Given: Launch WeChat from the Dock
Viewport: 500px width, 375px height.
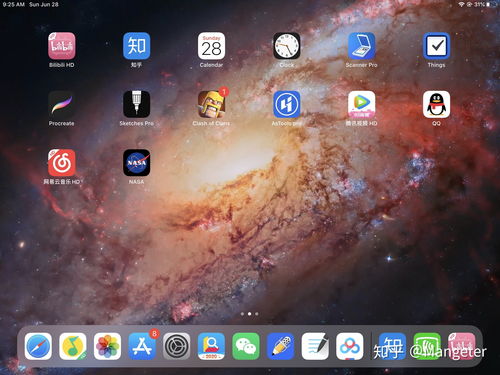Looking at the screenshot, I should [246, 346].
